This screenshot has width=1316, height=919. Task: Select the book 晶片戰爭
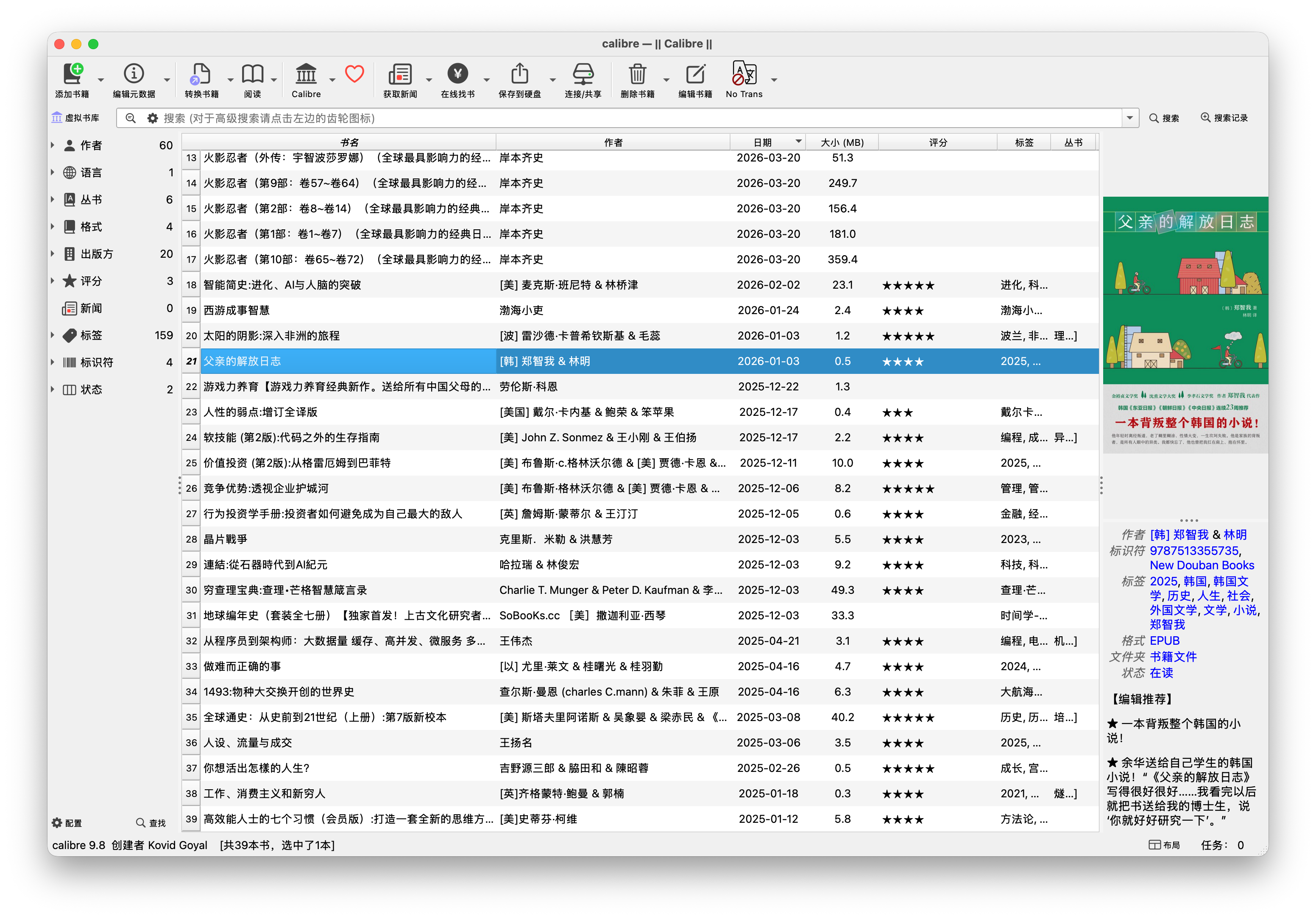click(640, 539)
